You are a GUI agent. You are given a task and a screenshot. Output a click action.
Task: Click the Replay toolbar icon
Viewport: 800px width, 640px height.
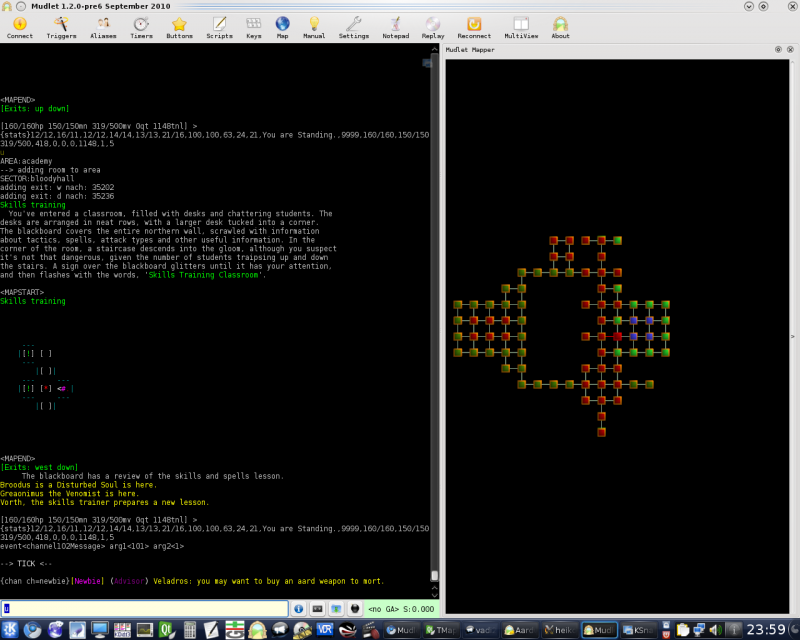[433, 28]
